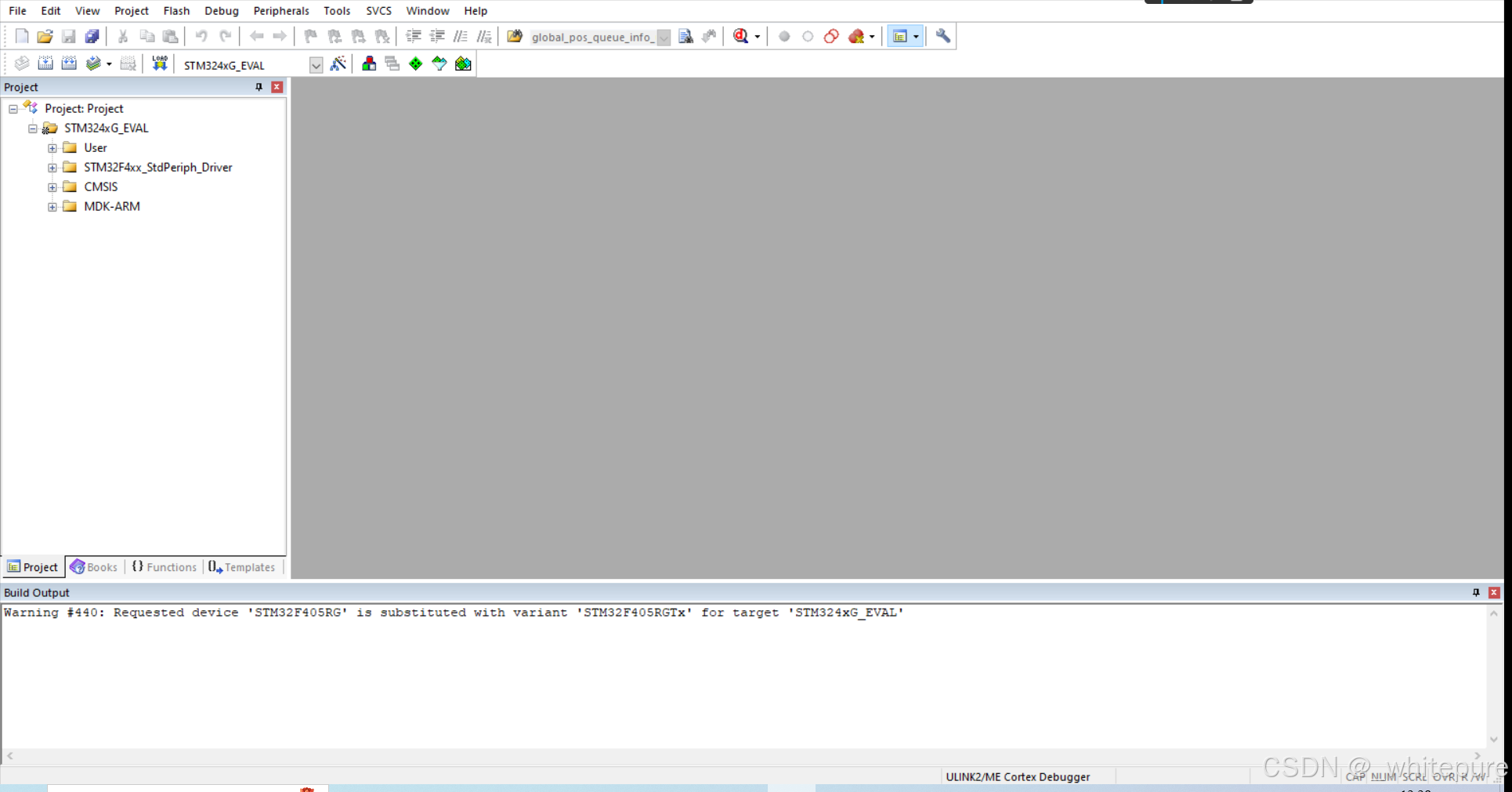Image resolution: width=1512 pixels, height=792 pixels.
Task: Start or stop the debug session
Action: coord(740,36)
